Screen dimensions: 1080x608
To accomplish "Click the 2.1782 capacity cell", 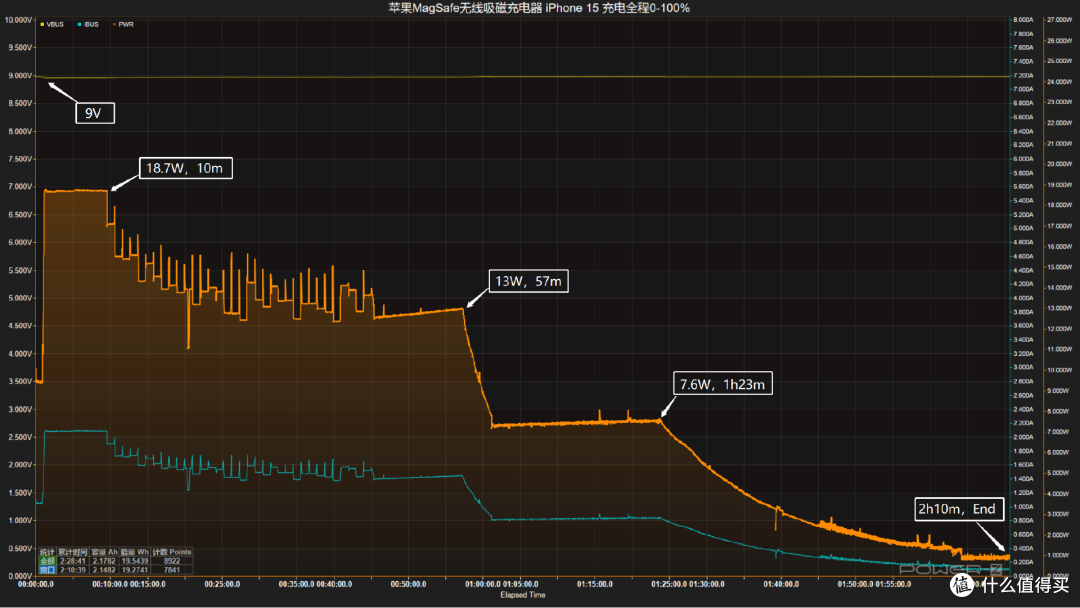I will point(104,561).
